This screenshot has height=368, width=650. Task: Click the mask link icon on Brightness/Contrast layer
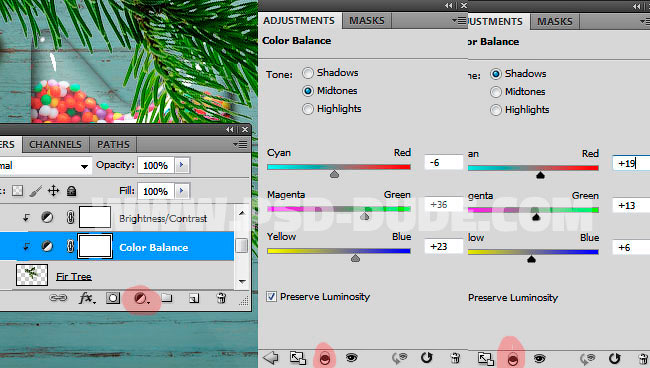[x=70, y=217]
